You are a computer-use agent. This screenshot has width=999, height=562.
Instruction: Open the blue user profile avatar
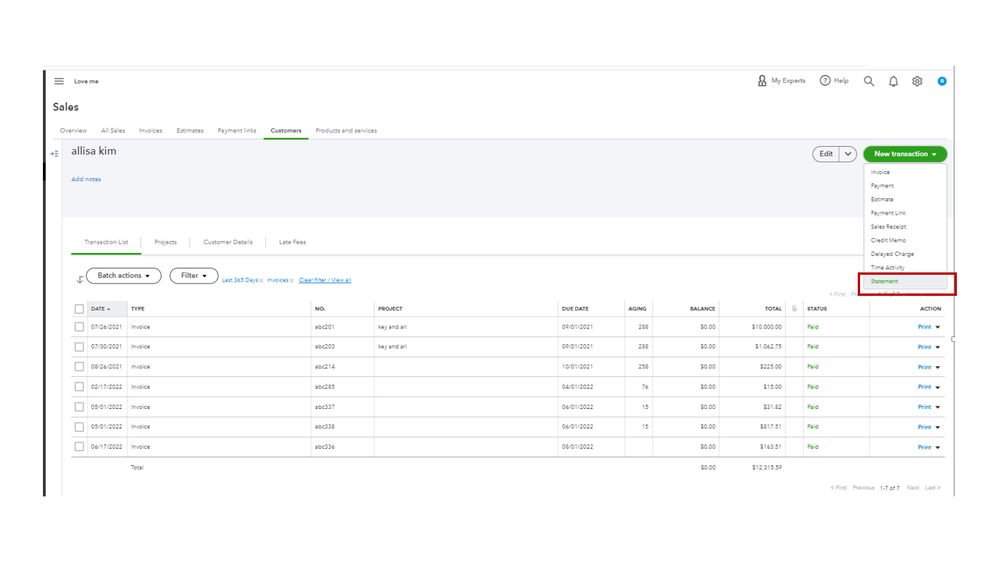click(x=942, y=81)
